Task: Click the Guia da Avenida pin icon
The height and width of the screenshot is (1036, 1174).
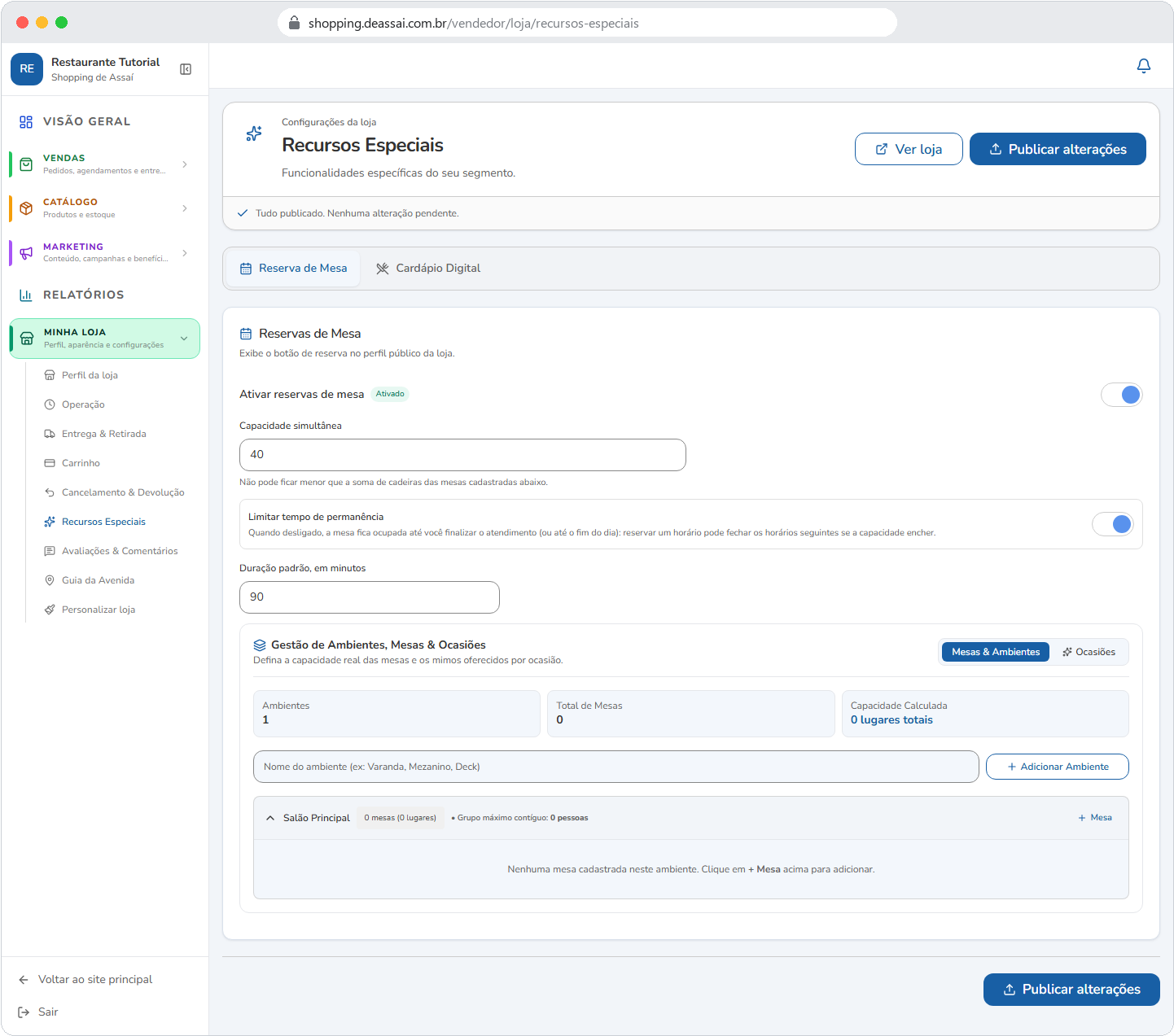Action: click(x=50, y=580)
